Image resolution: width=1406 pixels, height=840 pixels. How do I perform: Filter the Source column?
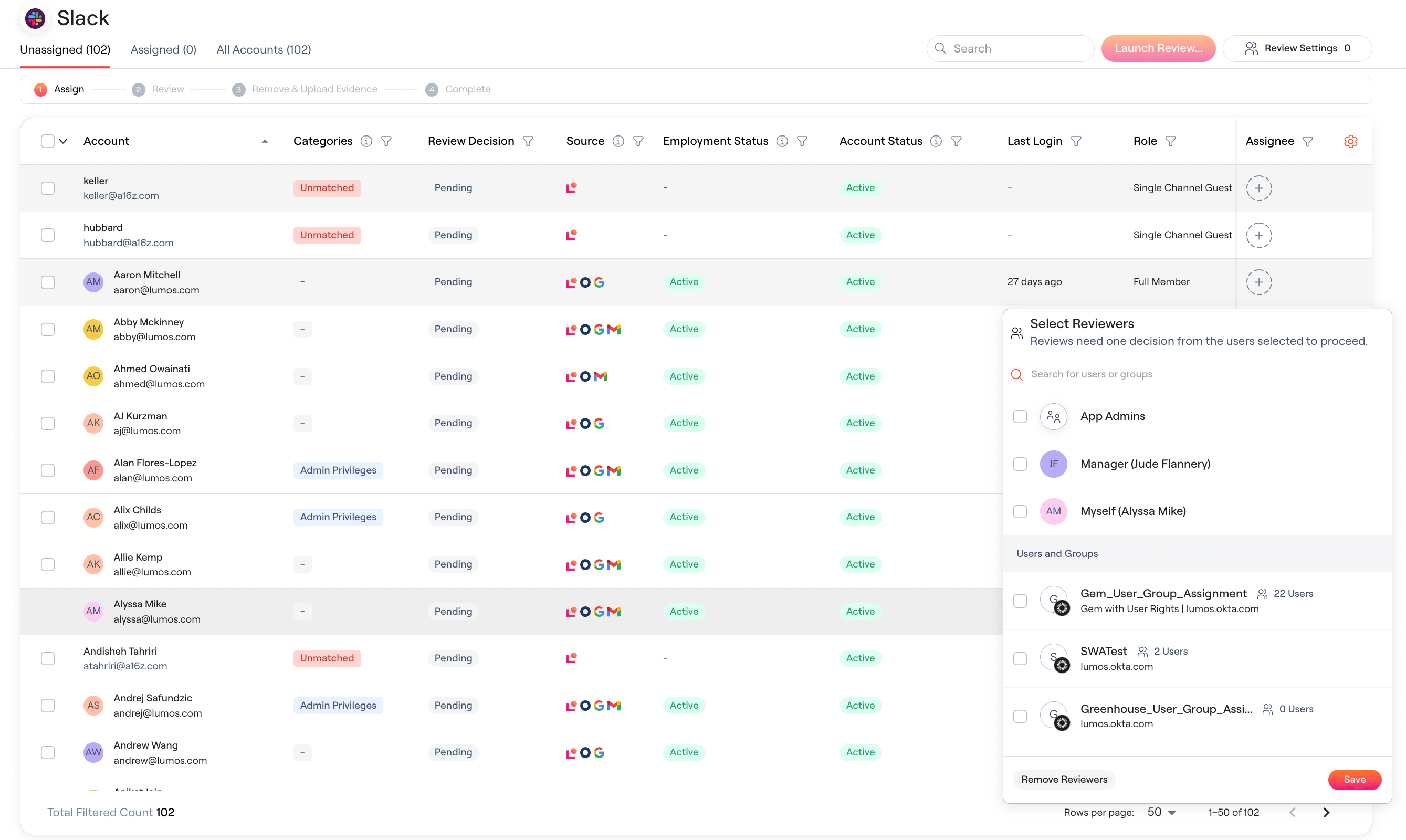coord(638,142)
